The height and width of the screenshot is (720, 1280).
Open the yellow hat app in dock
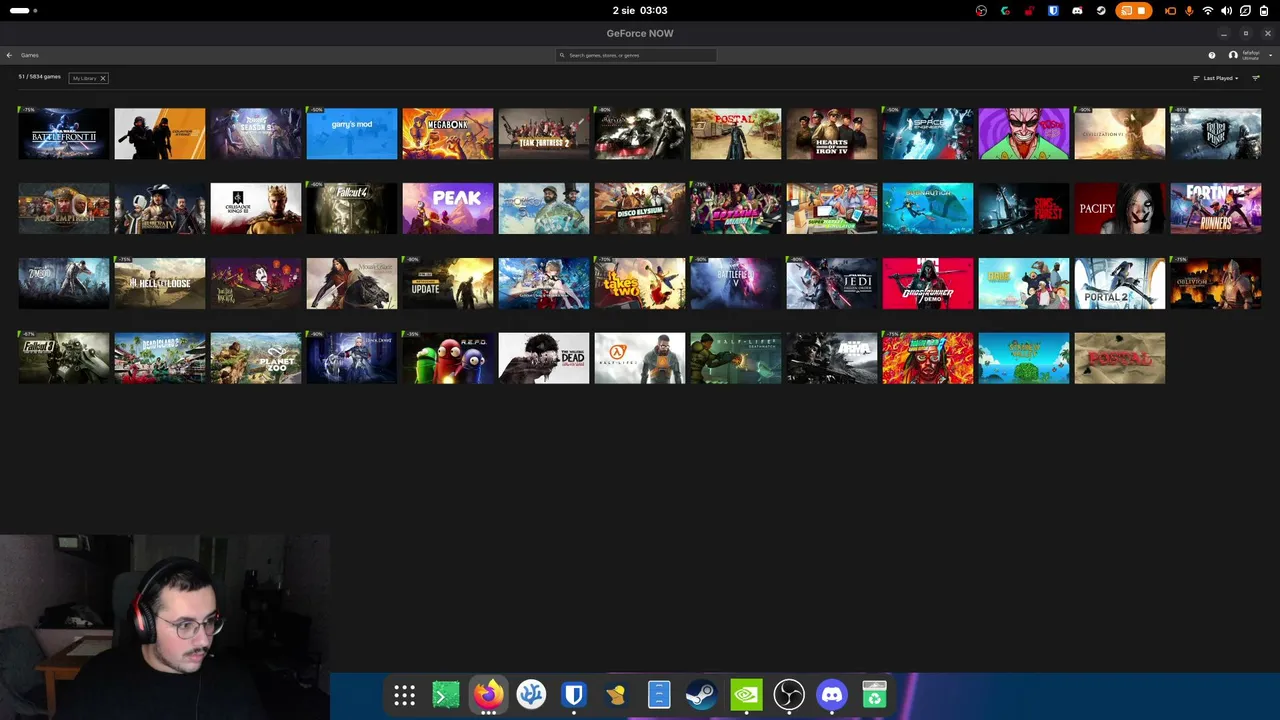pos(616,695)
